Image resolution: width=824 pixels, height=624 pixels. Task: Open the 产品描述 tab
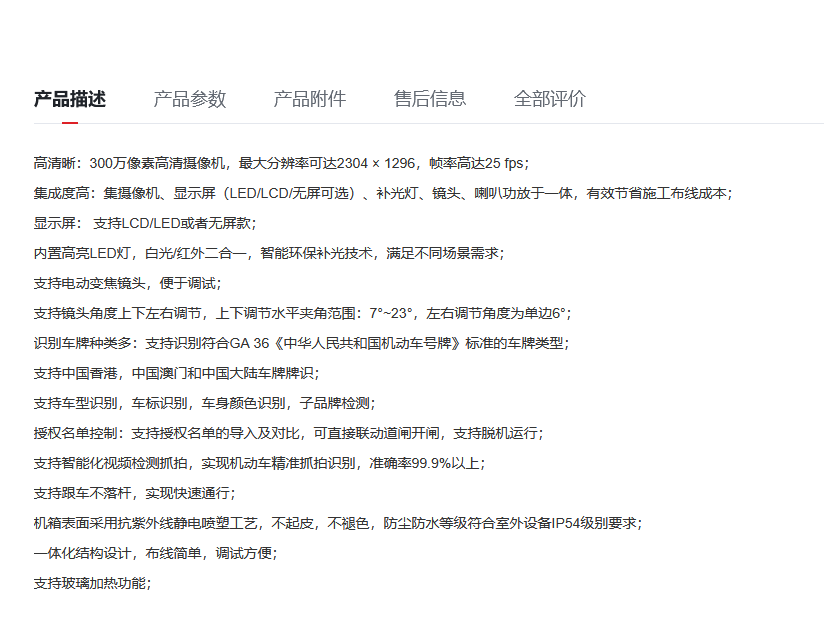point(70,99)
